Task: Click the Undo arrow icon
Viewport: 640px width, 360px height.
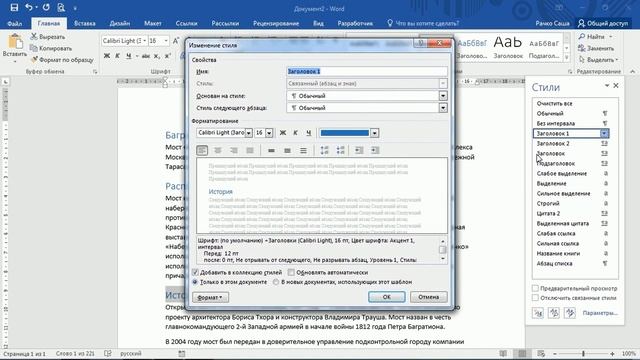Action: [29, 7]
